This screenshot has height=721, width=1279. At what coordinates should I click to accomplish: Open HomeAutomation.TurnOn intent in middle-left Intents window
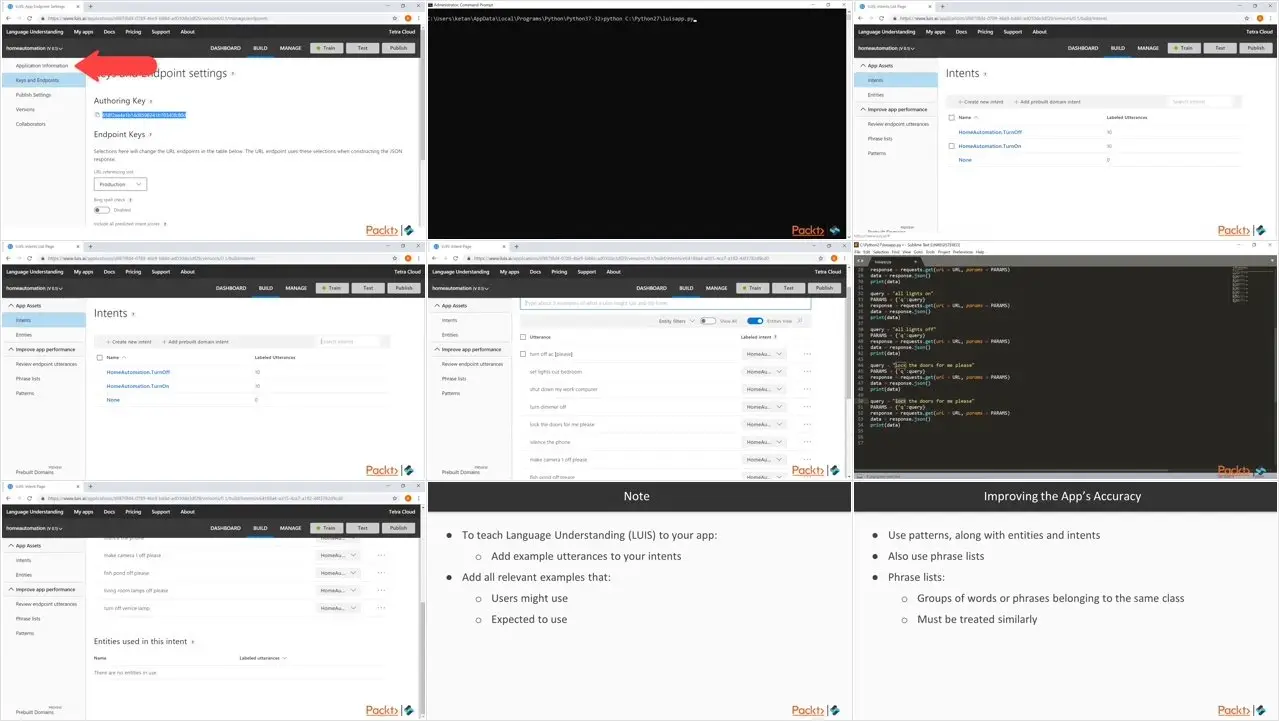click(x=138, y=386)
